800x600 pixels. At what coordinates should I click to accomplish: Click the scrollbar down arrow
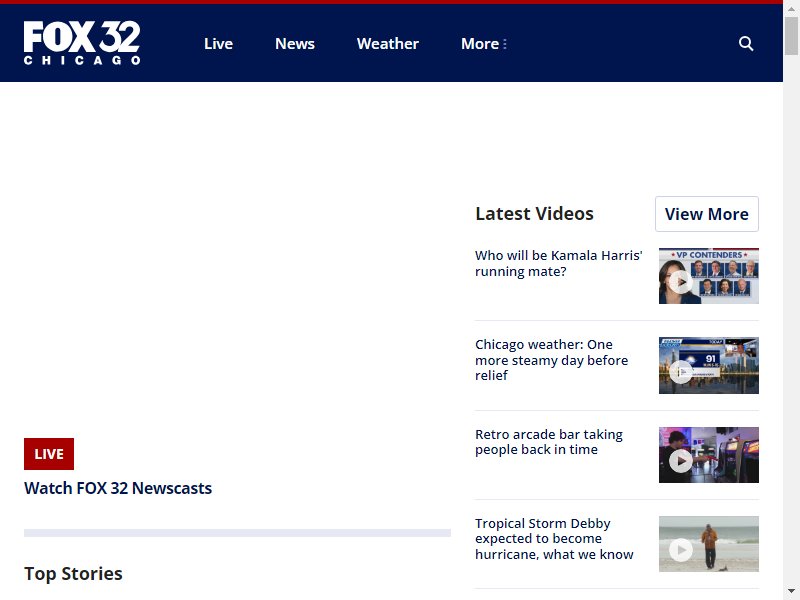tap(791, 592)
